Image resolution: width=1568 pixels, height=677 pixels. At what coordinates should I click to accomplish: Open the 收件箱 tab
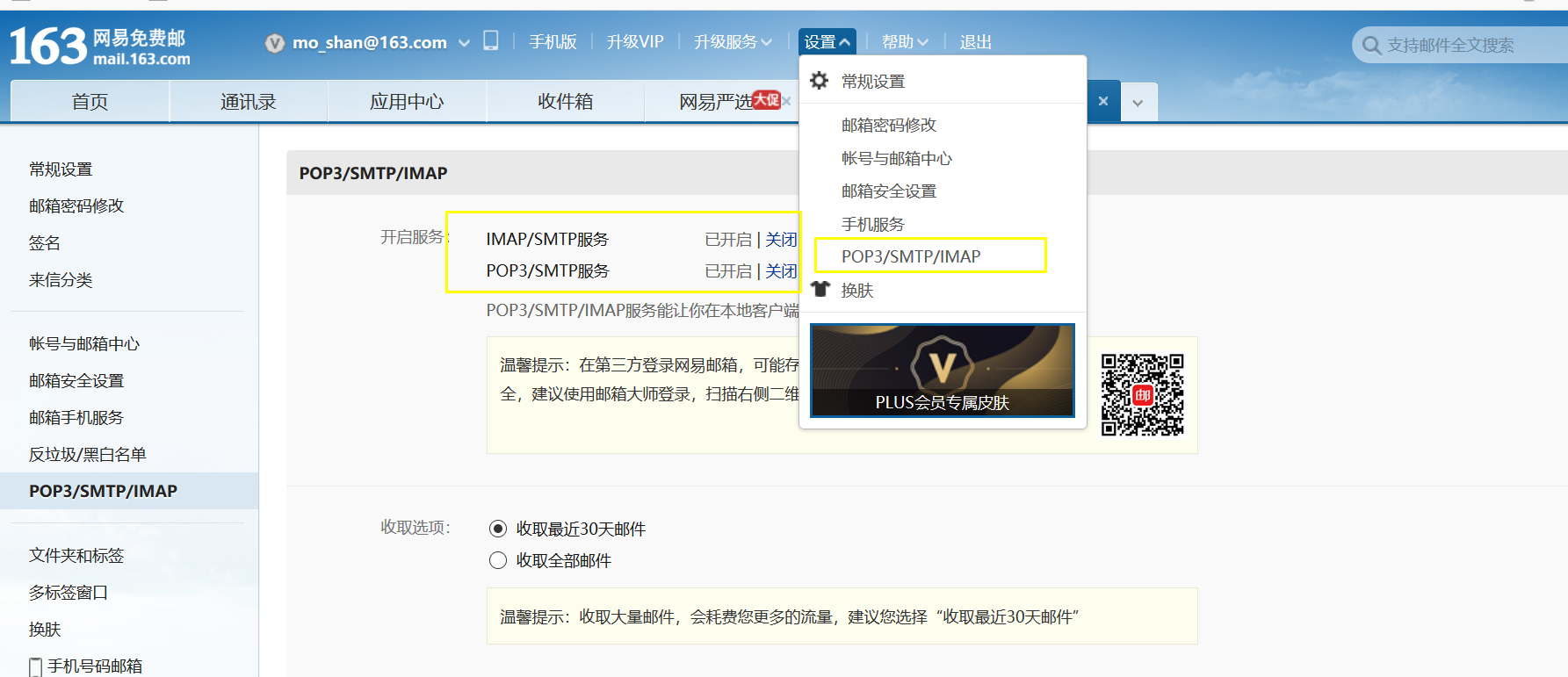click(x=565, y=101)
